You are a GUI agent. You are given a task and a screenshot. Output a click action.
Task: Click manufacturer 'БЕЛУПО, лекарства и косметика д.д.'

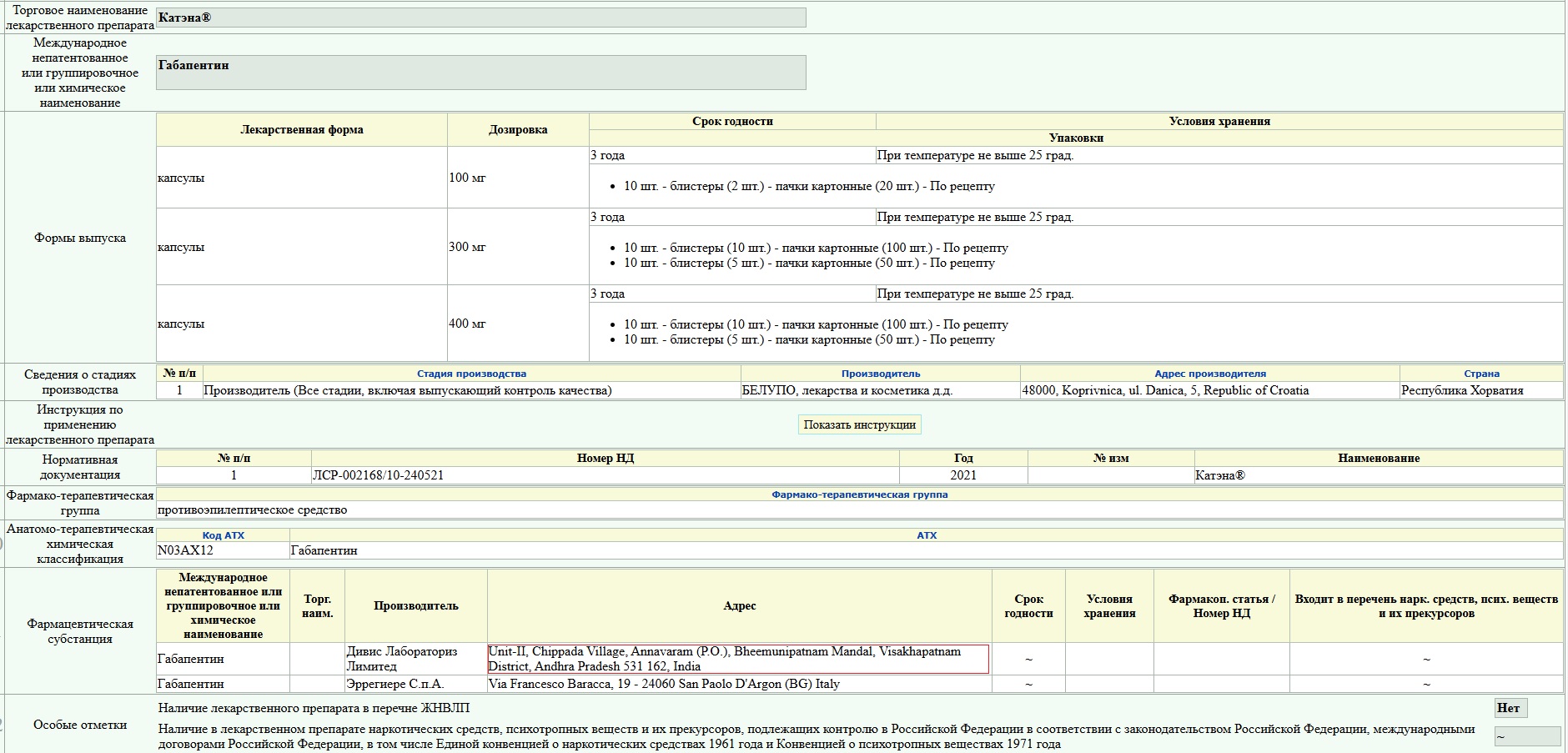click(x=847, y=390)
